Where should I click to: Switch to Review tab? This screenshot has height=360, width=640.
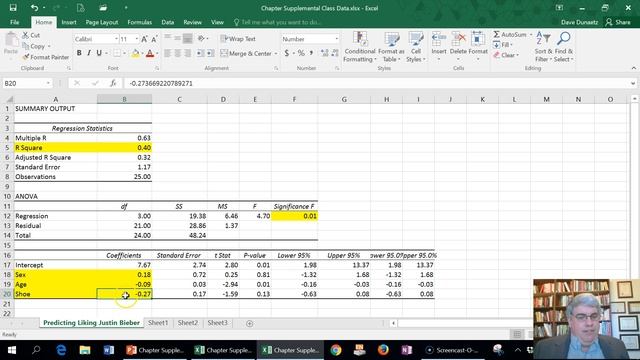point(192,22)
